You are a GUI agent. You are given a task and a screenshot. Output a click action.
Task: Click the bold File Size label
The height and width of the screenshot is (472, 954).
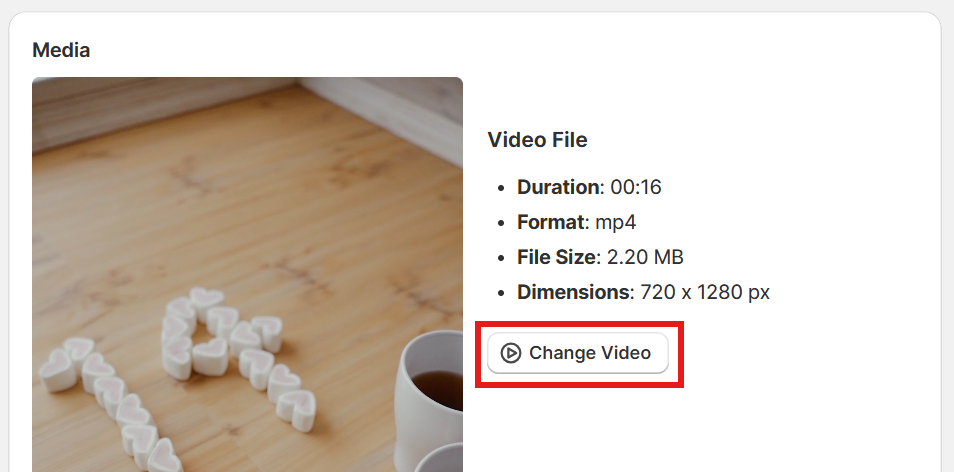coord(556,257)
